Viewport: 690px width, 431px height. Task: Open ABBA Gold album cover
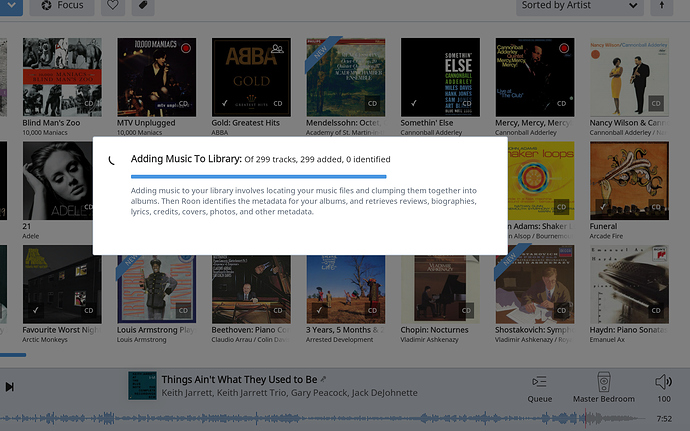coord(251,77)
